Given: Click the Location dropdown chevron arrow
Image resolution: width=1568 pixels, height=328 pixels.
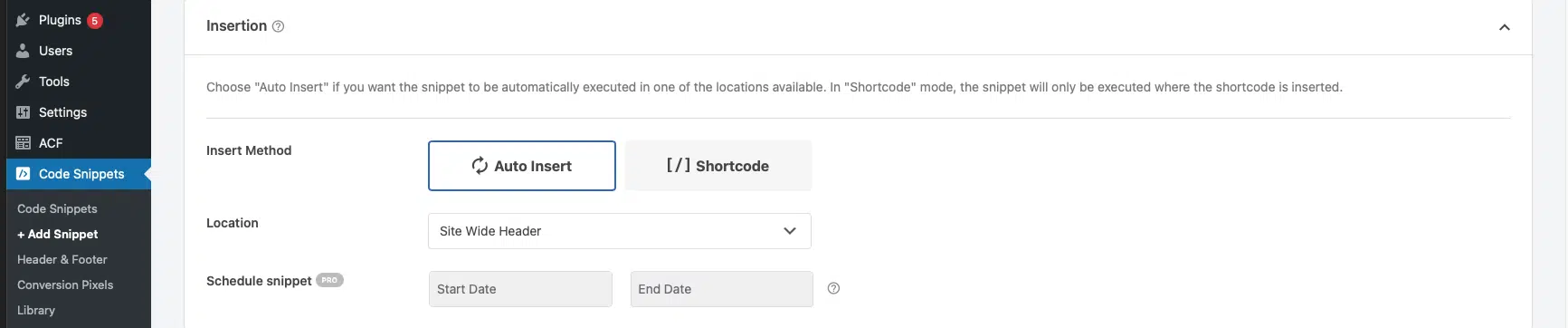Looking at the screenshot, I should point(790,231).
